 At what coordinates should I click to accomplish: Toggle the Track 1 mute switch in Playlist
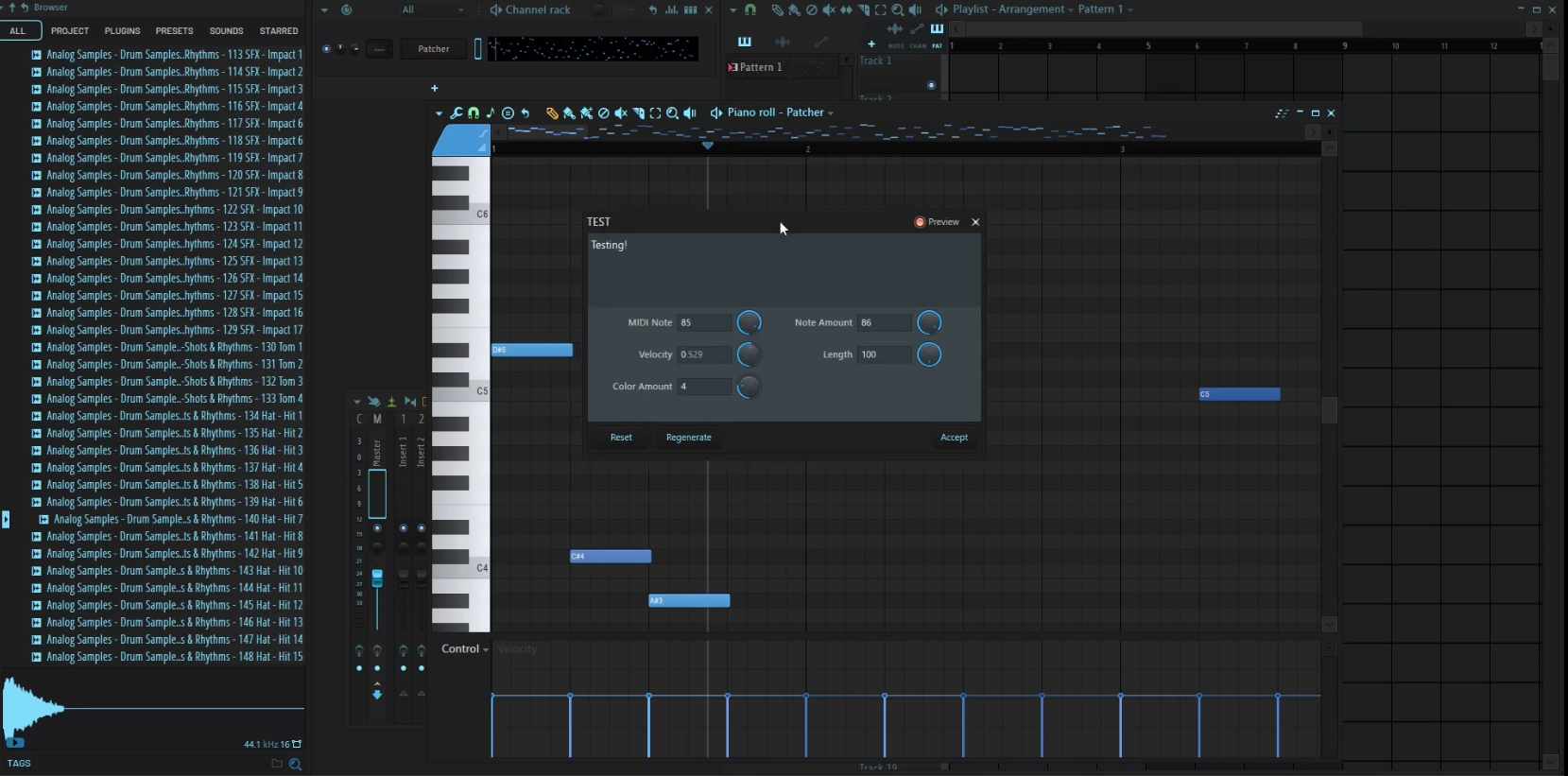click(931, 85)
